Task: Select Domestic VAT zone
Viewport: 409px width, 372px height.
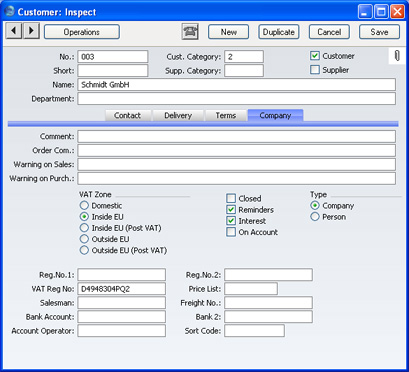Action: click(x=84, y=205)
